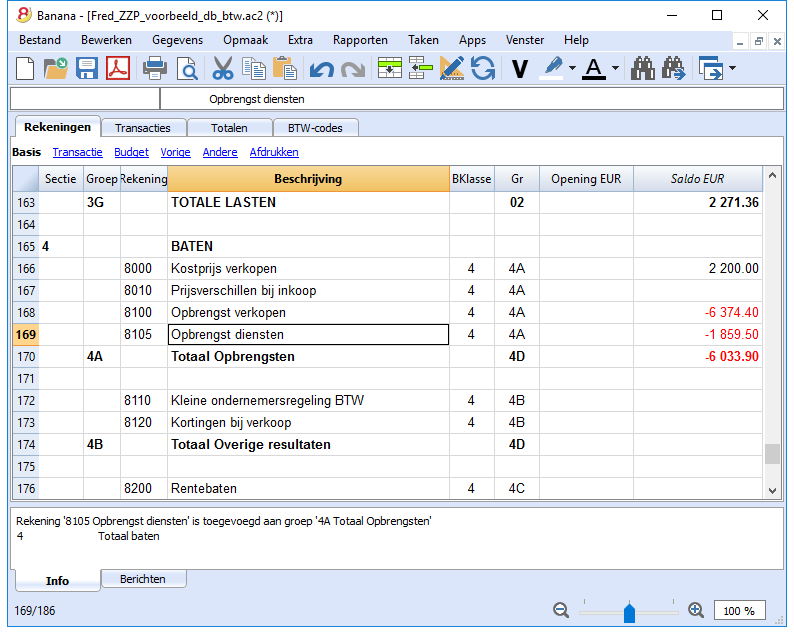794x634 pixels.
Task: Select the cell 'Totaal Opbrengsten'
Action: (x=308, y=356)
